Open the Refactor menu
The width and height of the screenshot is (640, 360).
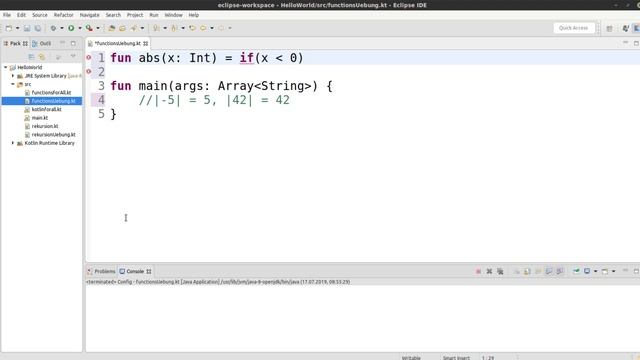(64, 15)
